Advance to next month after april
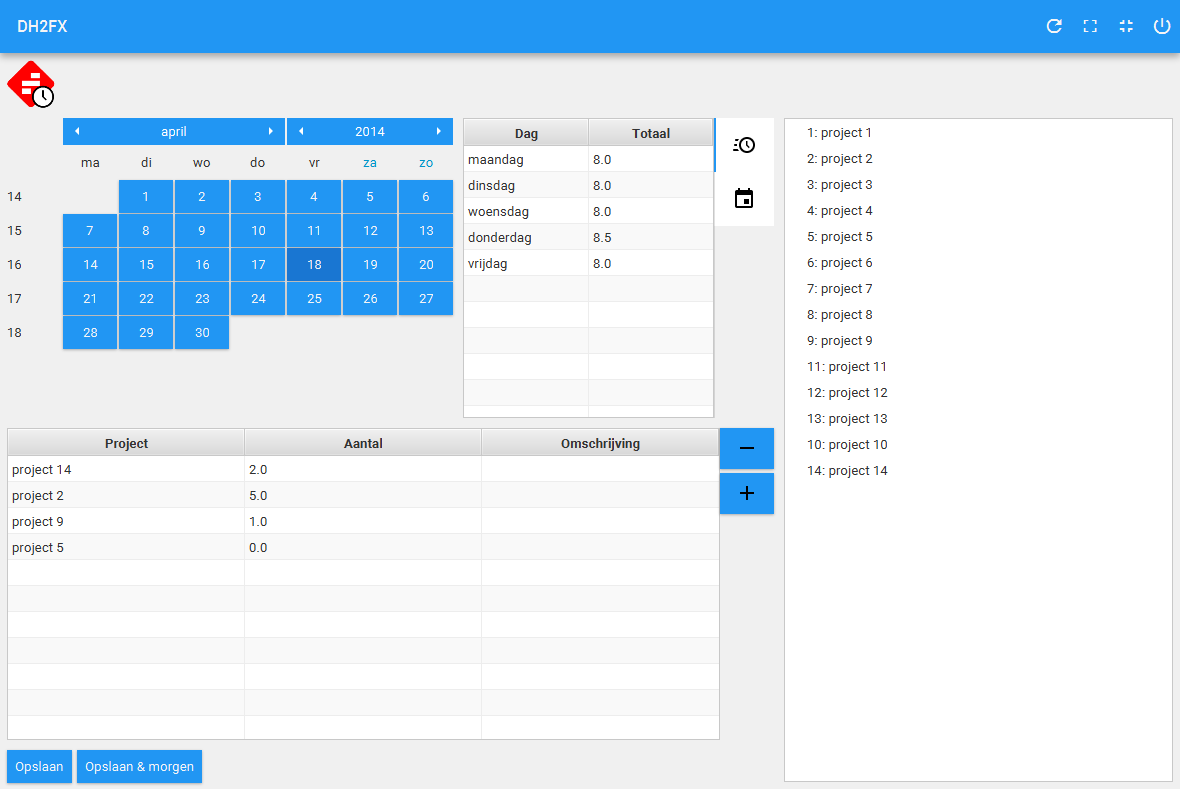Viewport: 1180px width, 789px height. [270, 131]
